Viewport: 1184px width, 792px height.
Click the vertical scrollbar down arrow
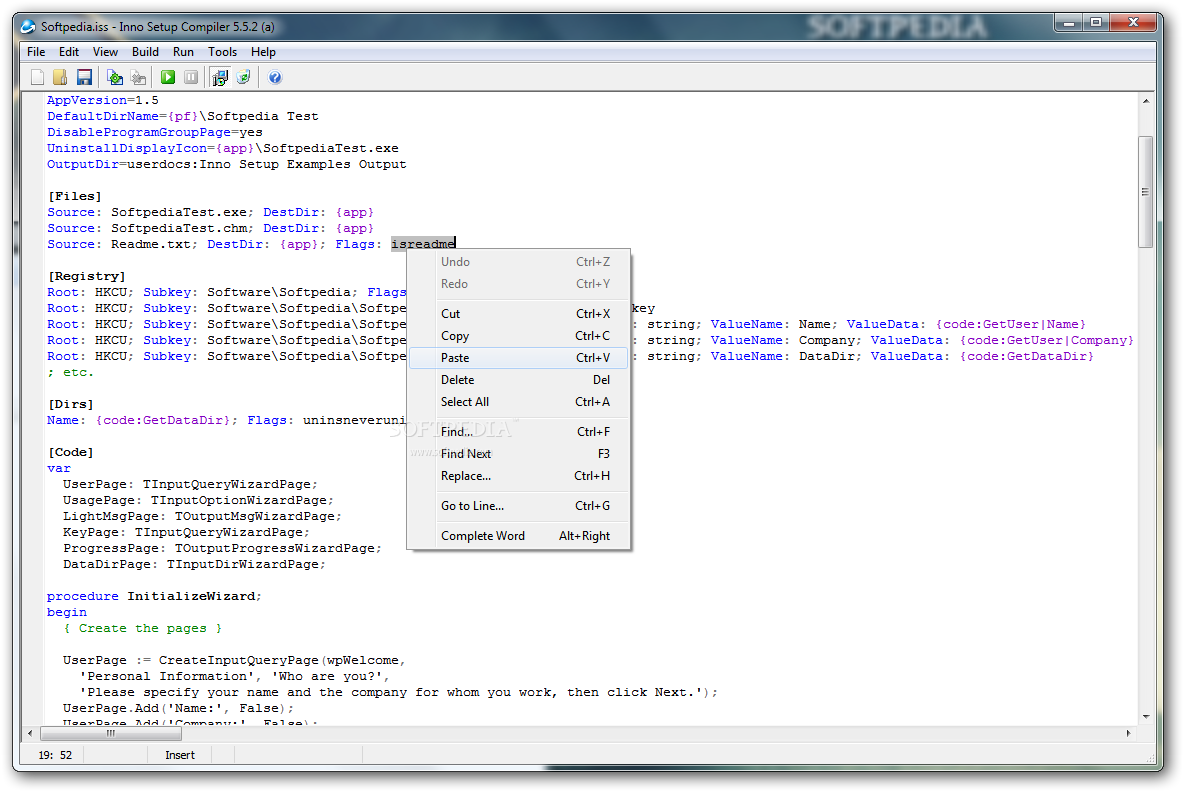[1145, 716]
